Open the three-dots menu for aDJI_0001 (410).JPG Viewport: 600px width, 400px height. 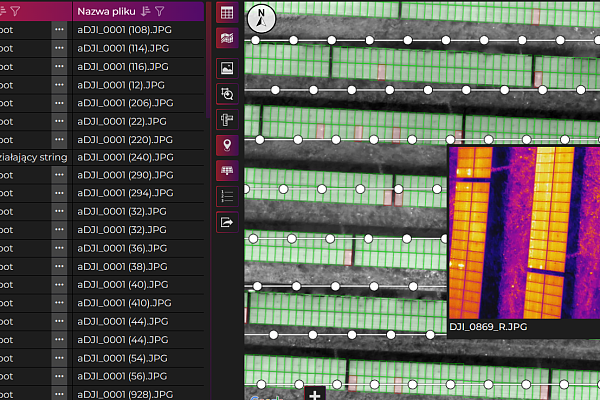59,303
